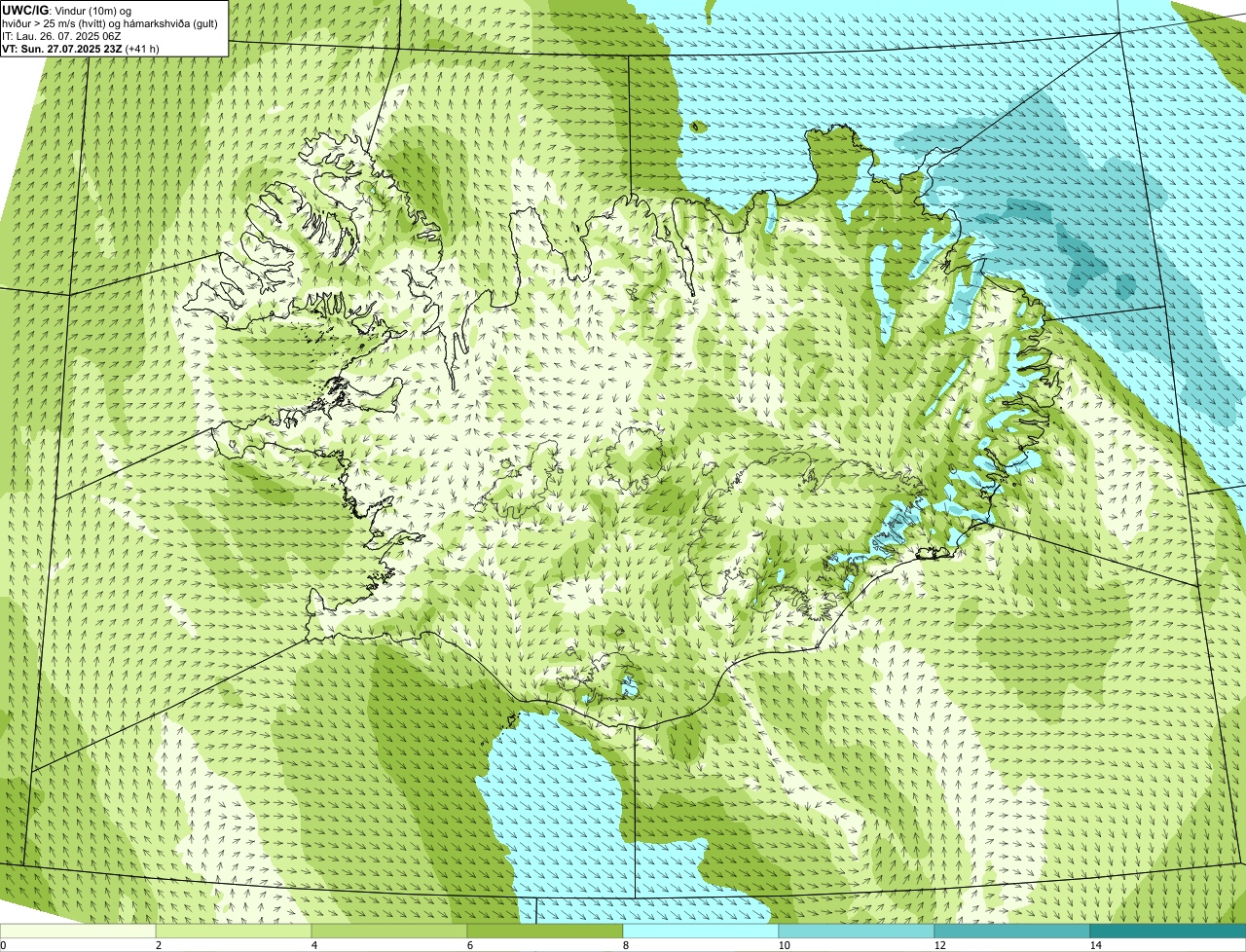
Task: Click the dark teal swatch above 14 m/s
Action: [x=1168, y=931]
